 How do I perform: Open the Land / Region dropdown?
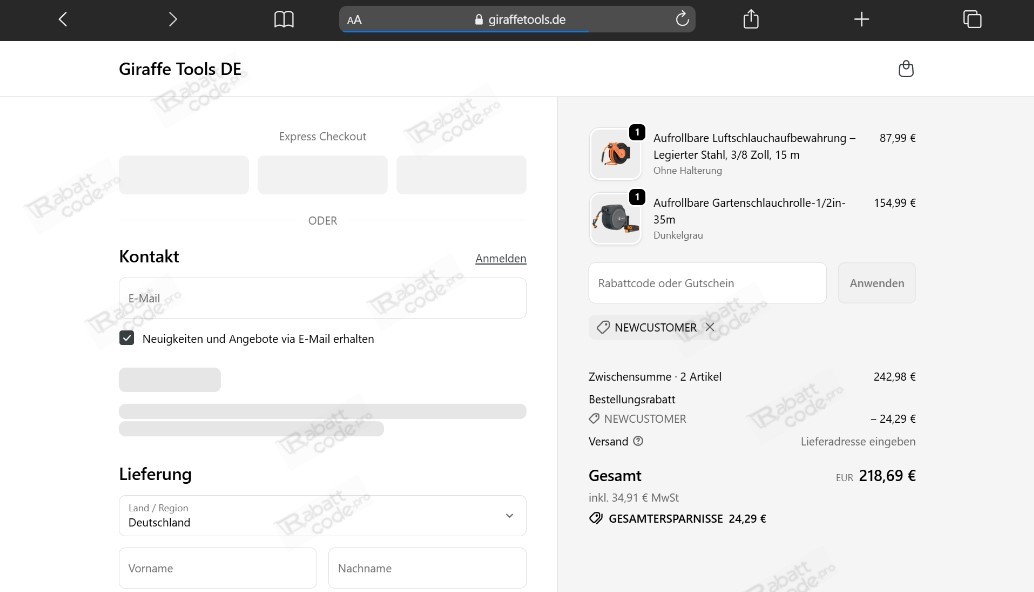[322, 516]
